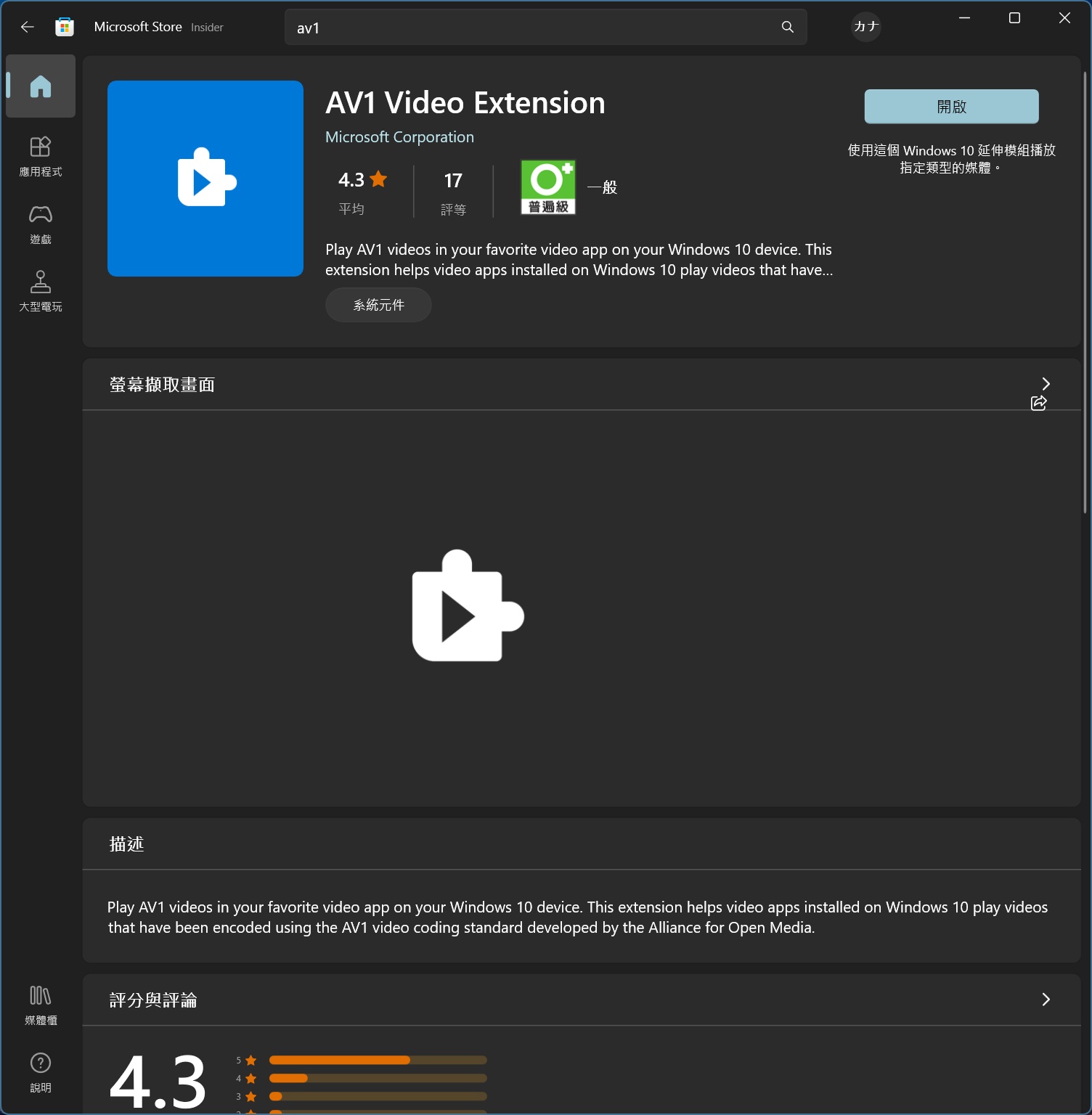
Task: Click the screenshot preview image
Action: click(x=468, y=605)
